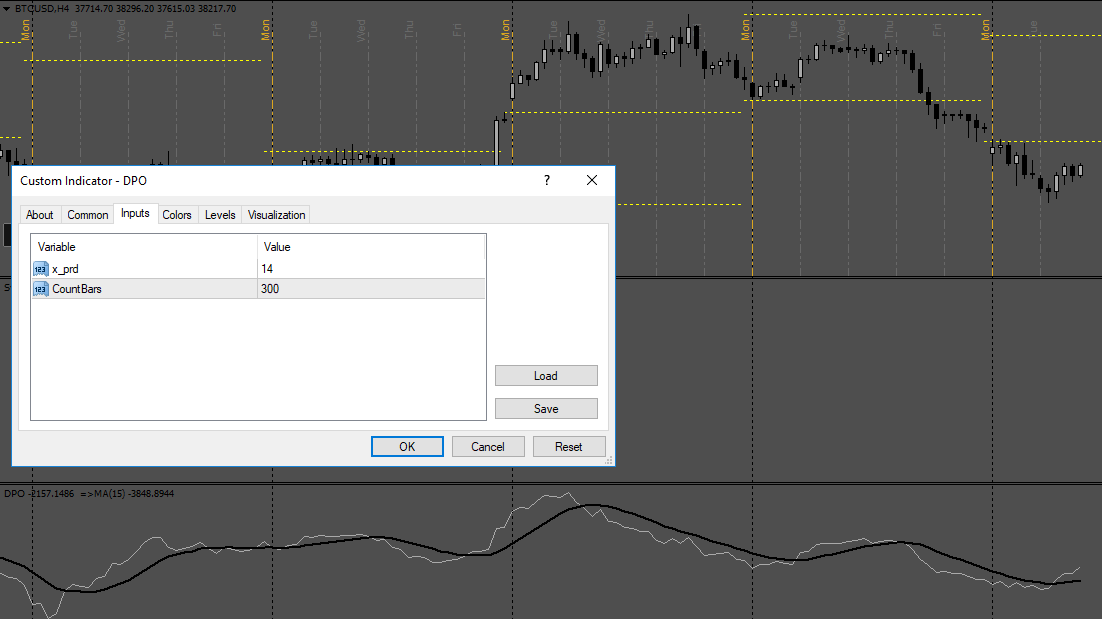Click the Variable column header
Screen dimensions: 1102x619
pos(144,247)
